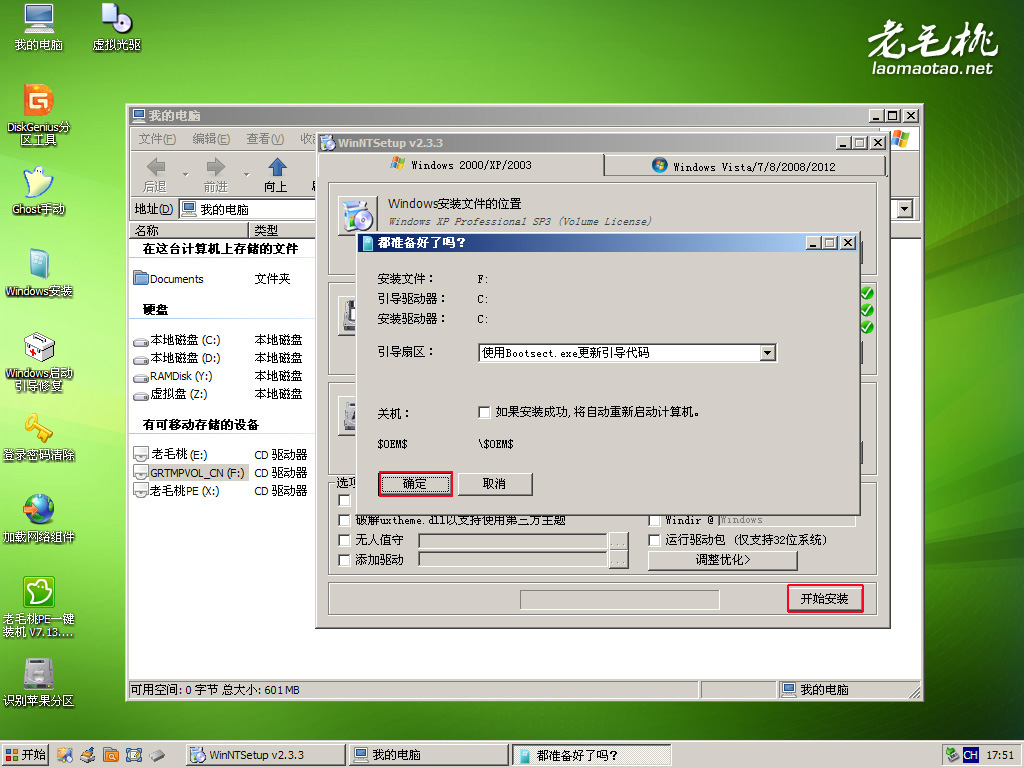Click the 前进 forward arrow in 我的电脑

216,175
